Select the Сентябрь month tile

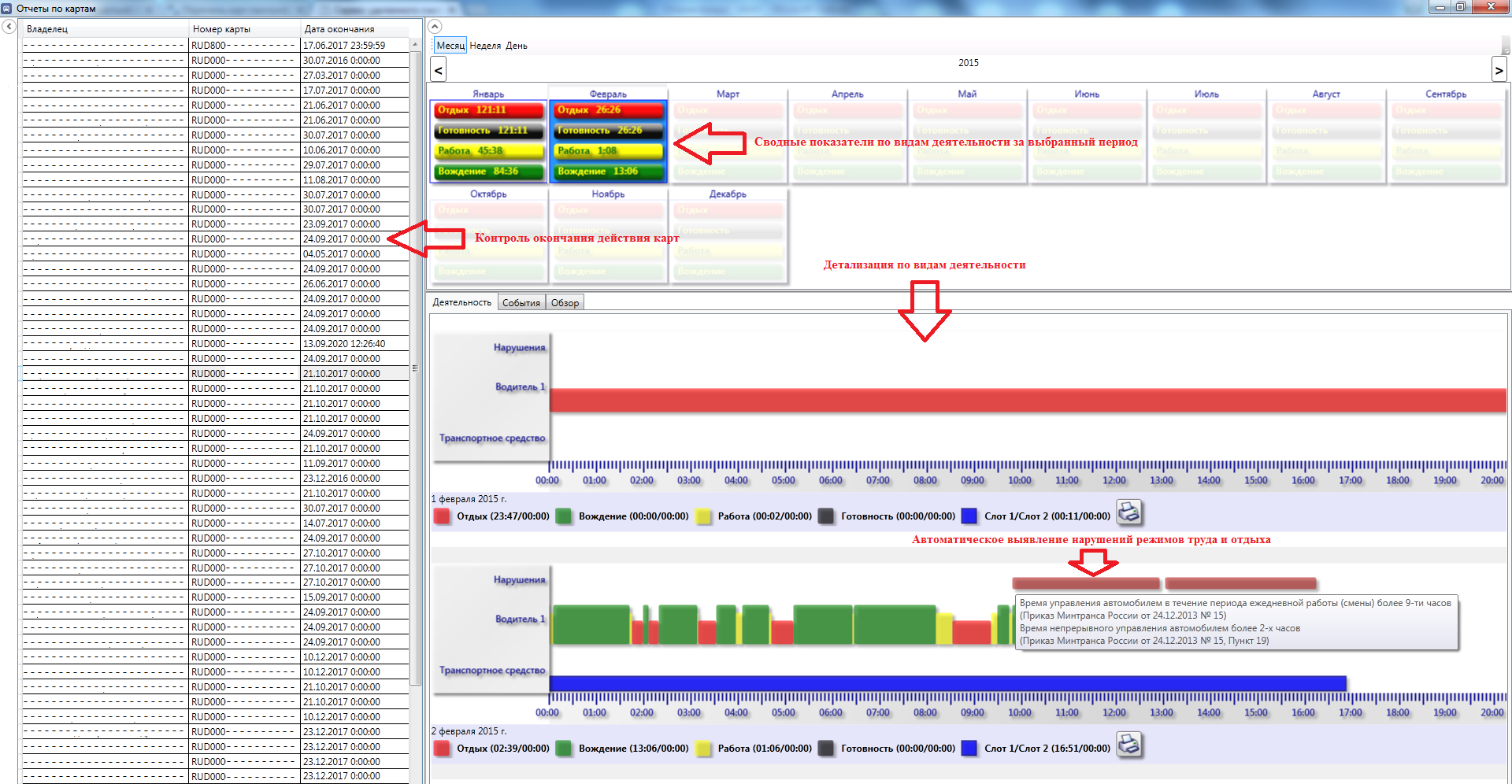1447,135
